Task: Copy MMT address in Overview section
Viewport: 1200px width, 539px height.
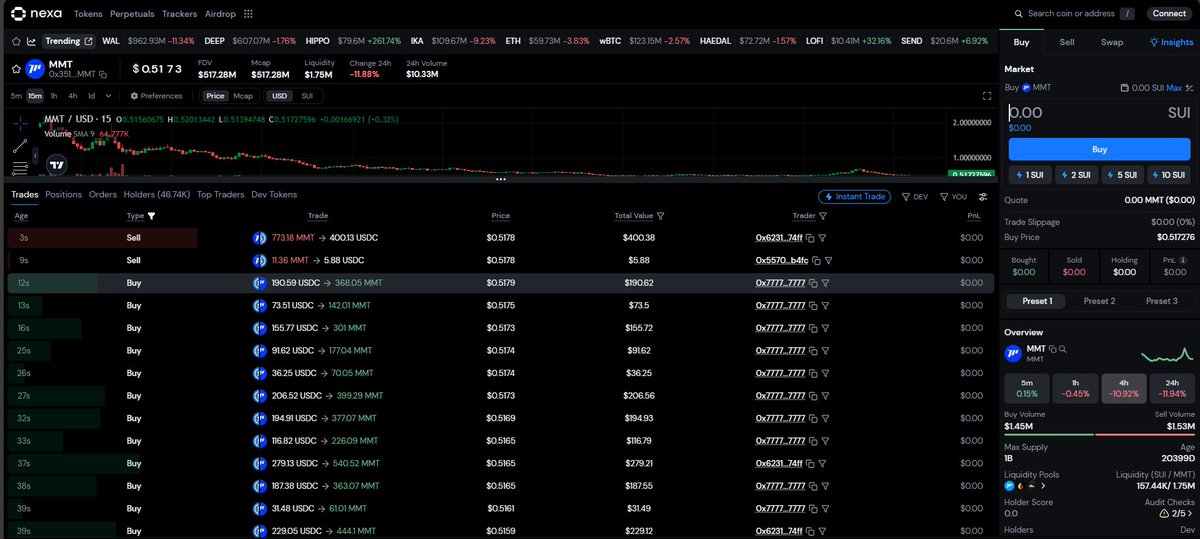Action: pos(1053,349)
